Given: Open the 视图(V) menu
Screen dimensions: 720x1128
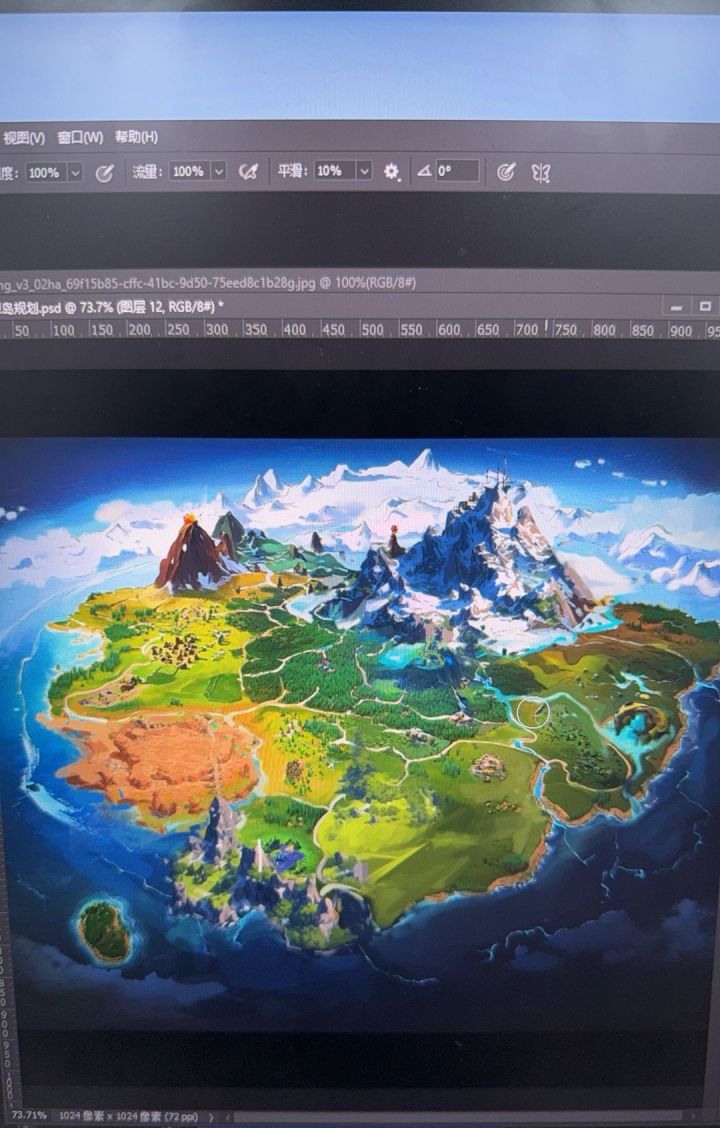Looking at the screenshot, I should coord(23,137).
